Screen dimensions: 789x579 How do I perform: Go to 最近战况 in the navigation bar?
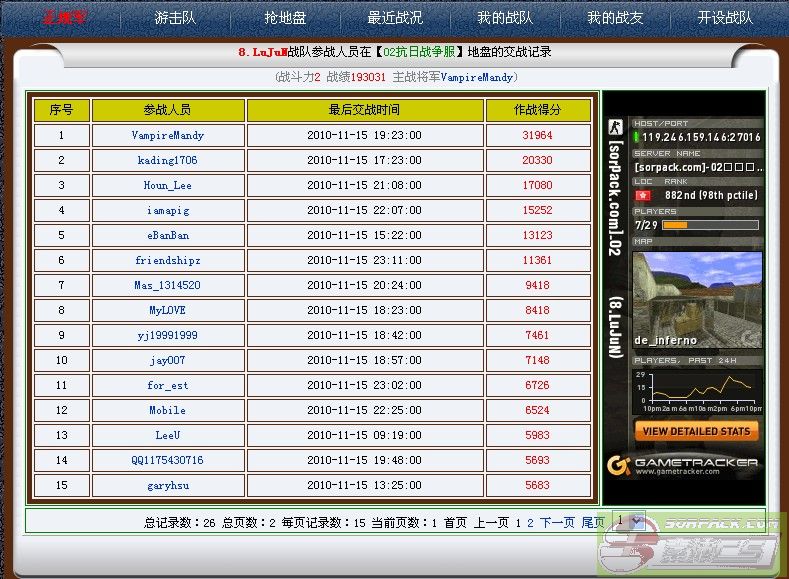[395, 18]
